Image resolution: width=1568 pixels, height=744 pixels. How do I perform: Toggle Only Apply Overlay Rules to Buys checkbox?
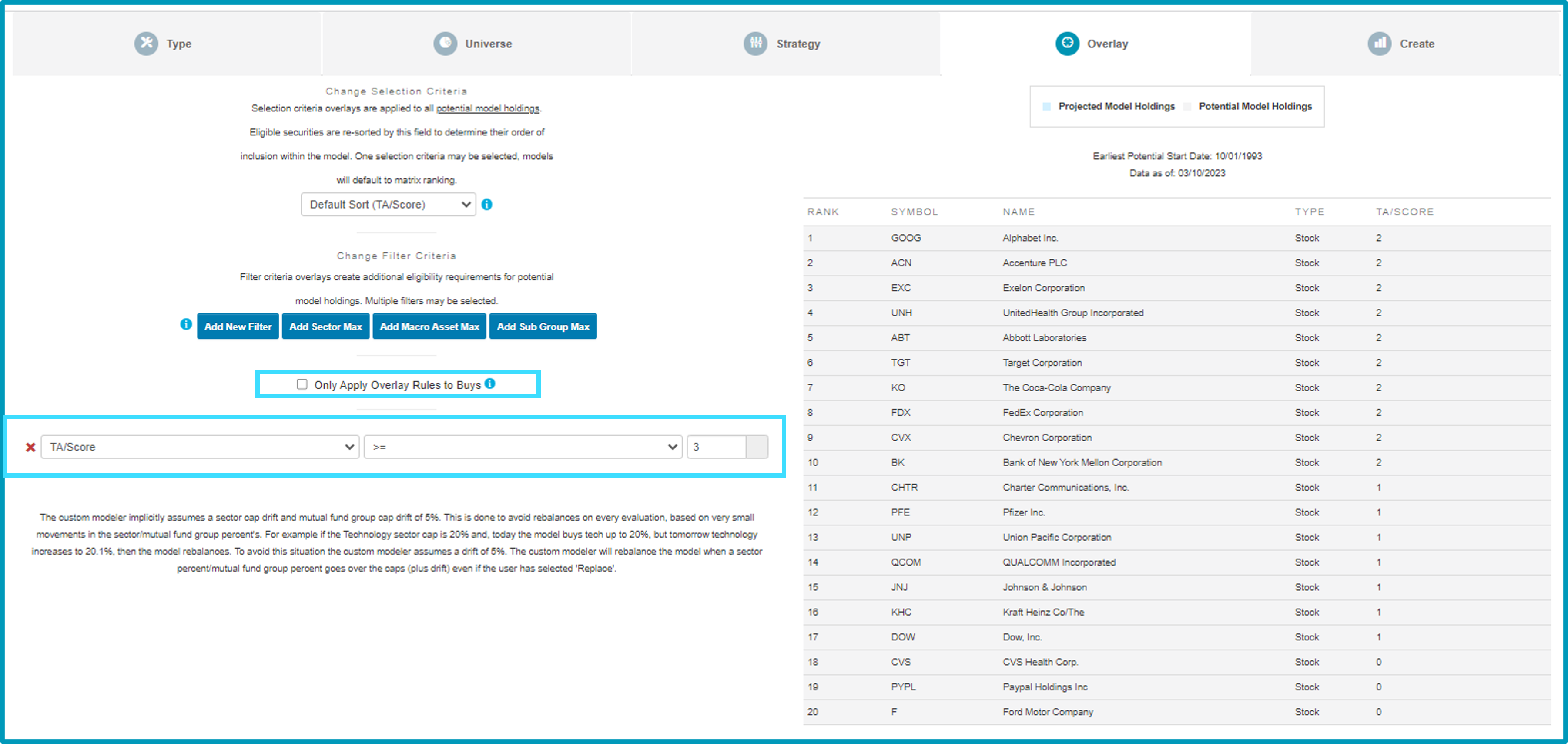(x=302, y=384)
